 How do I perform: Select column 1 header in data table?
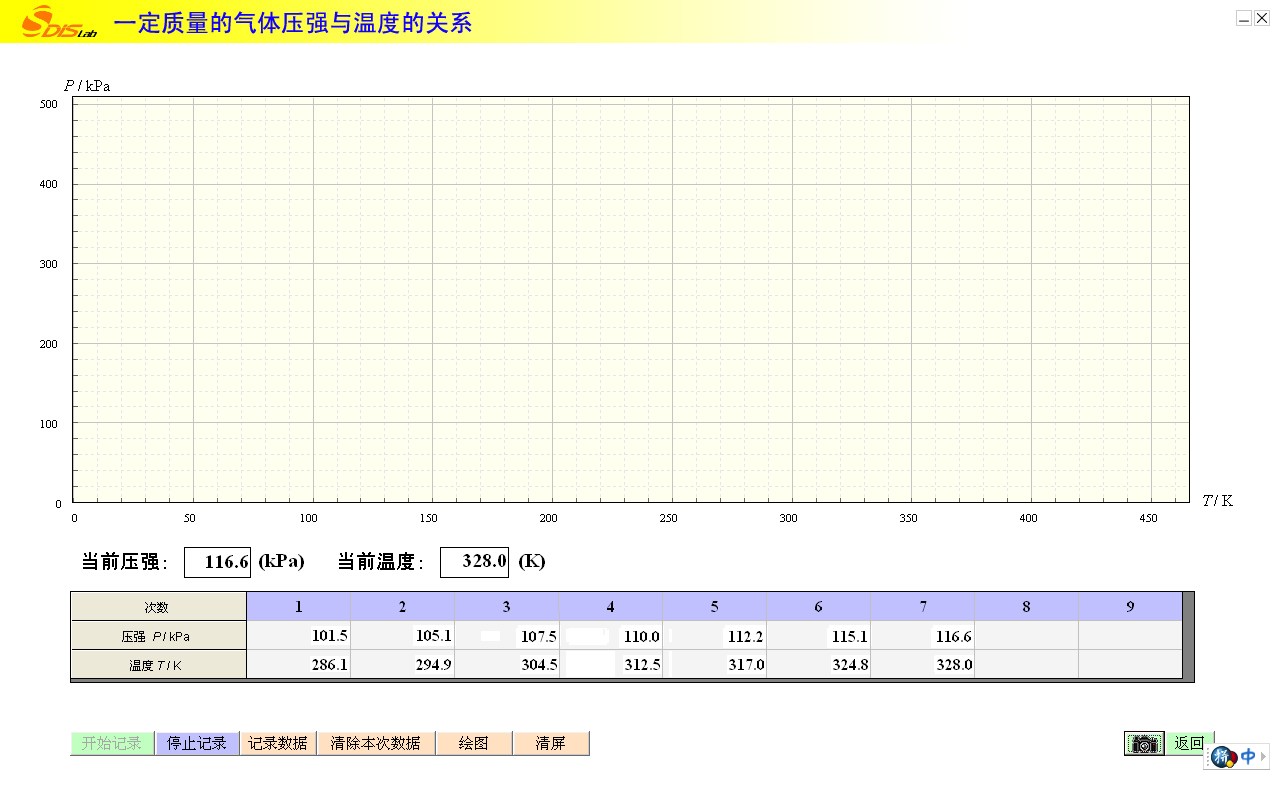[x=298, y=606]
